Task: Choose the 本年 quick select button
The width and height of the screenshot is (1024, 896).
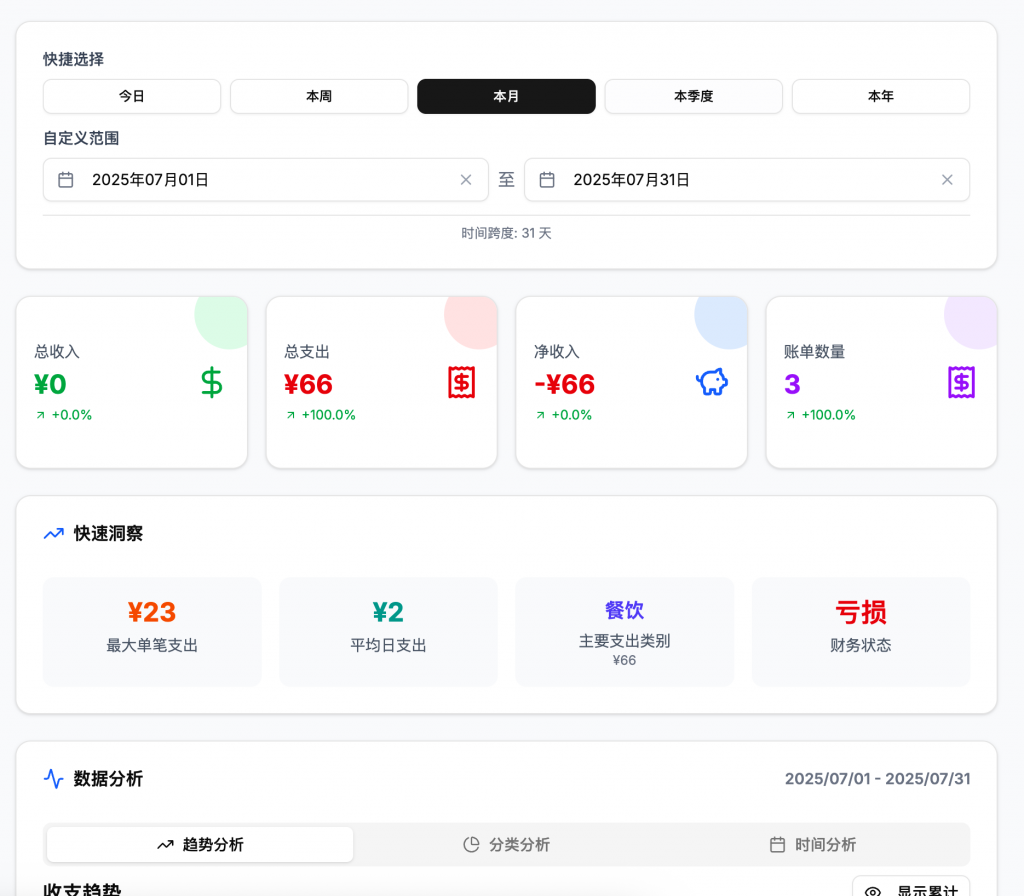Action: click(880, 97)
